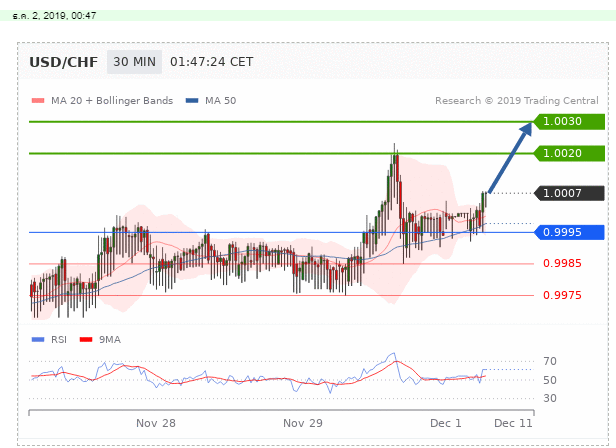Click the RSI 70 axis value
The height and width of the screenshot is (448, 616).
(x=550, y=361)
